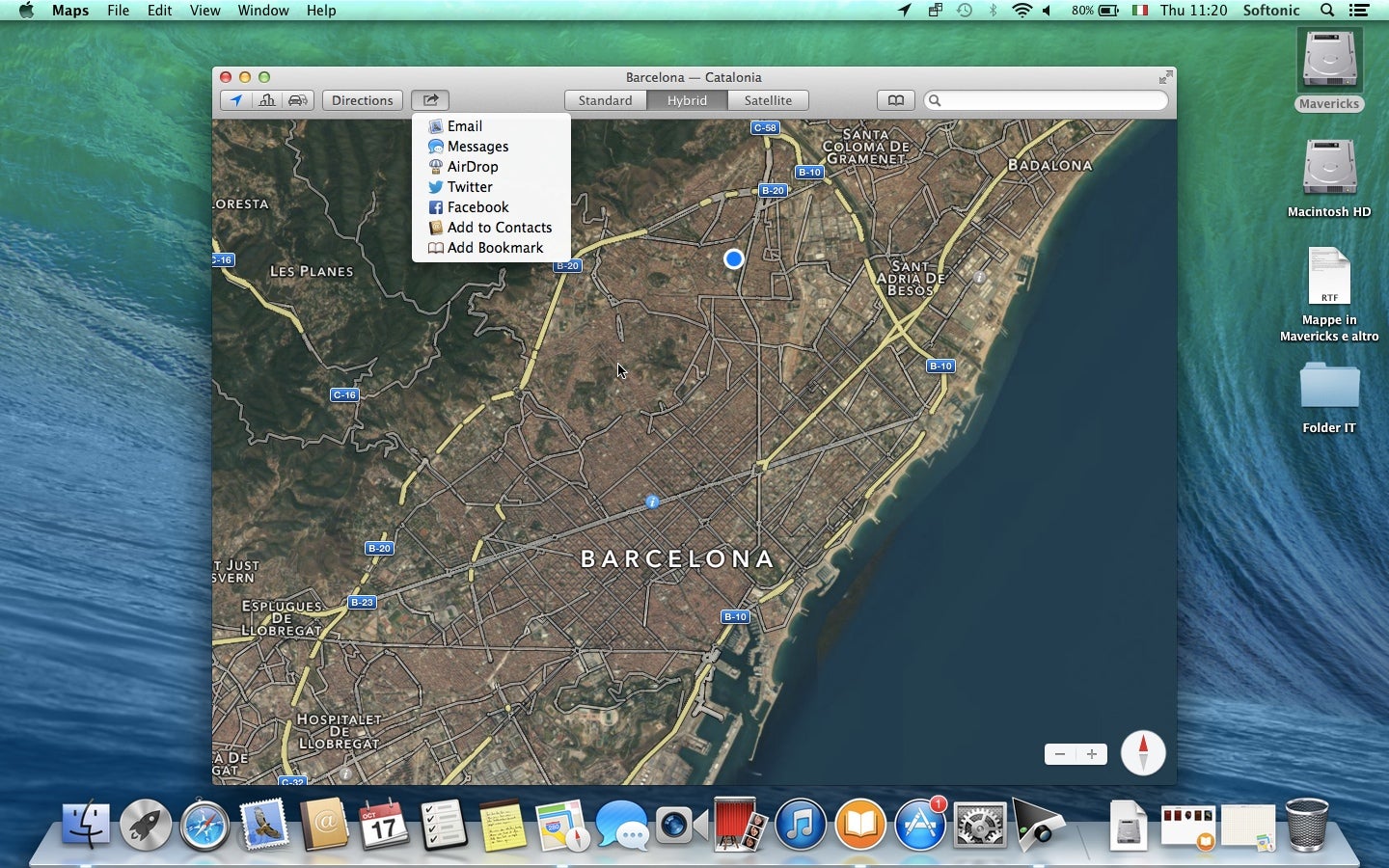Image resolution: width=1389 pixels, height=868 pixels.
Task: Click the Maps search field
Action: (x=1047, y=100)
